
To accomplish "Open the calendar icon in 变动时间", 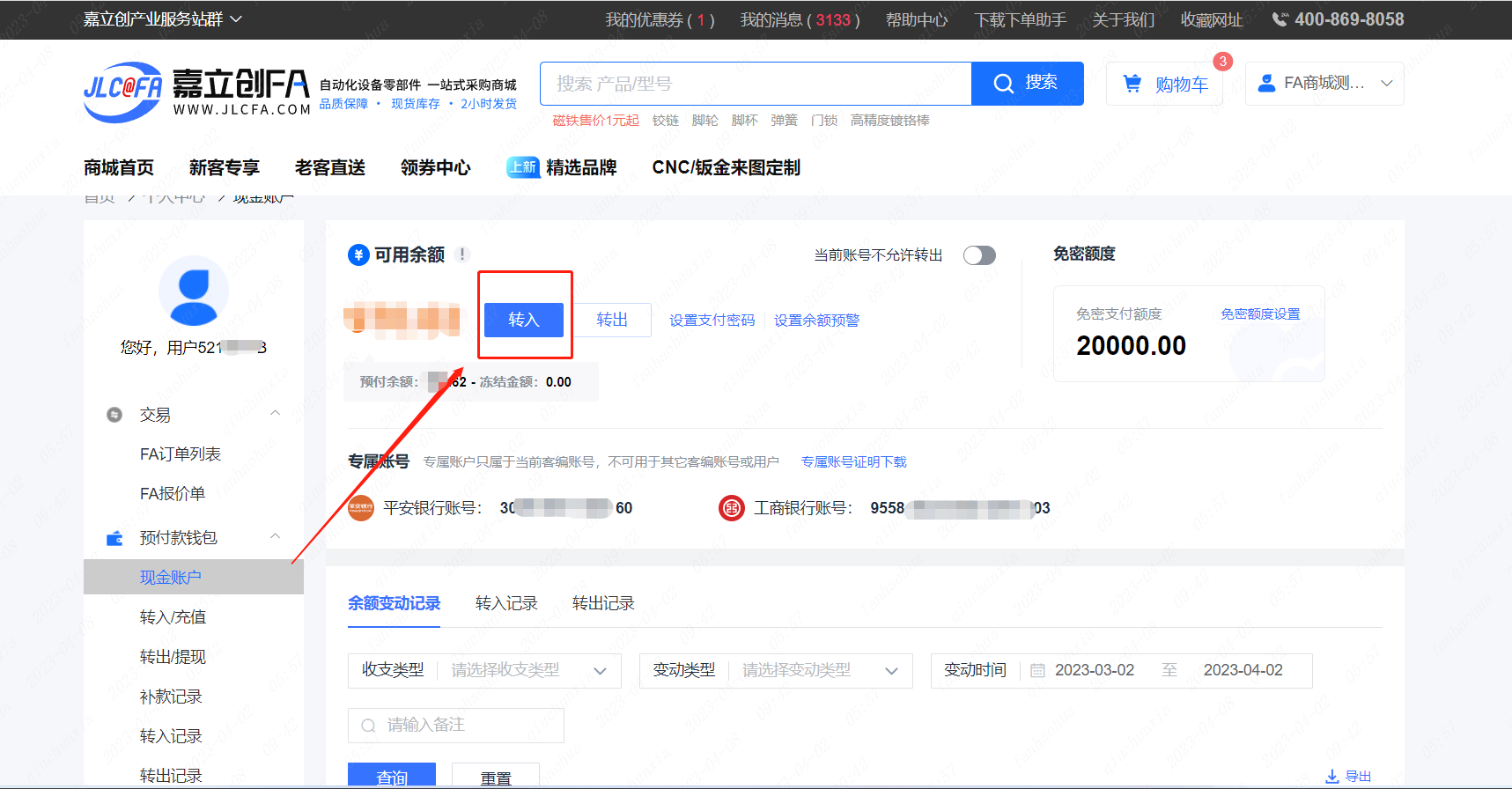I will pyautogui.click(x=1037, y=671).
